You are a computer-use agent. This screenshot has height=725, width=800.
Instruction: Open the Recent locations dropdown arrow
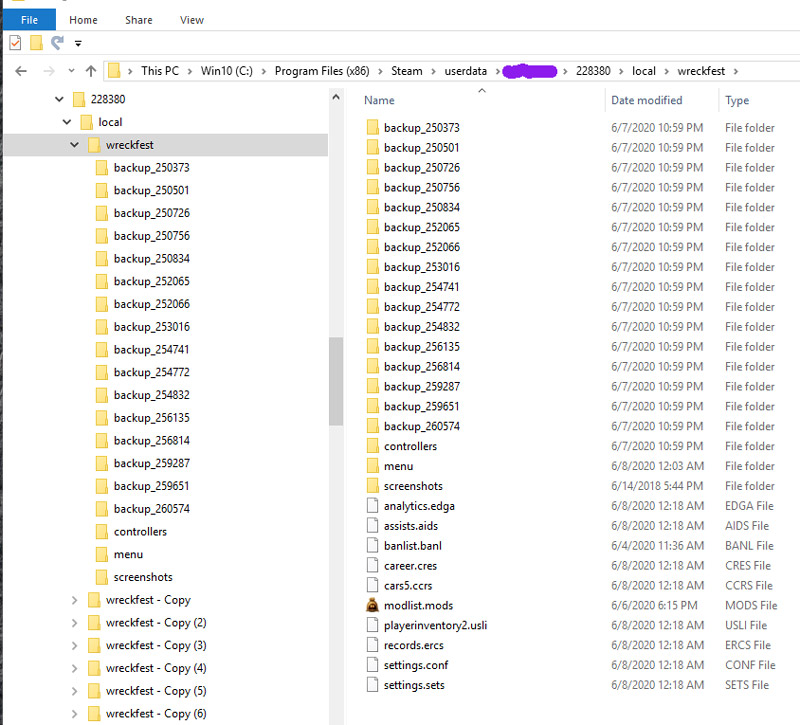(71, 71)
